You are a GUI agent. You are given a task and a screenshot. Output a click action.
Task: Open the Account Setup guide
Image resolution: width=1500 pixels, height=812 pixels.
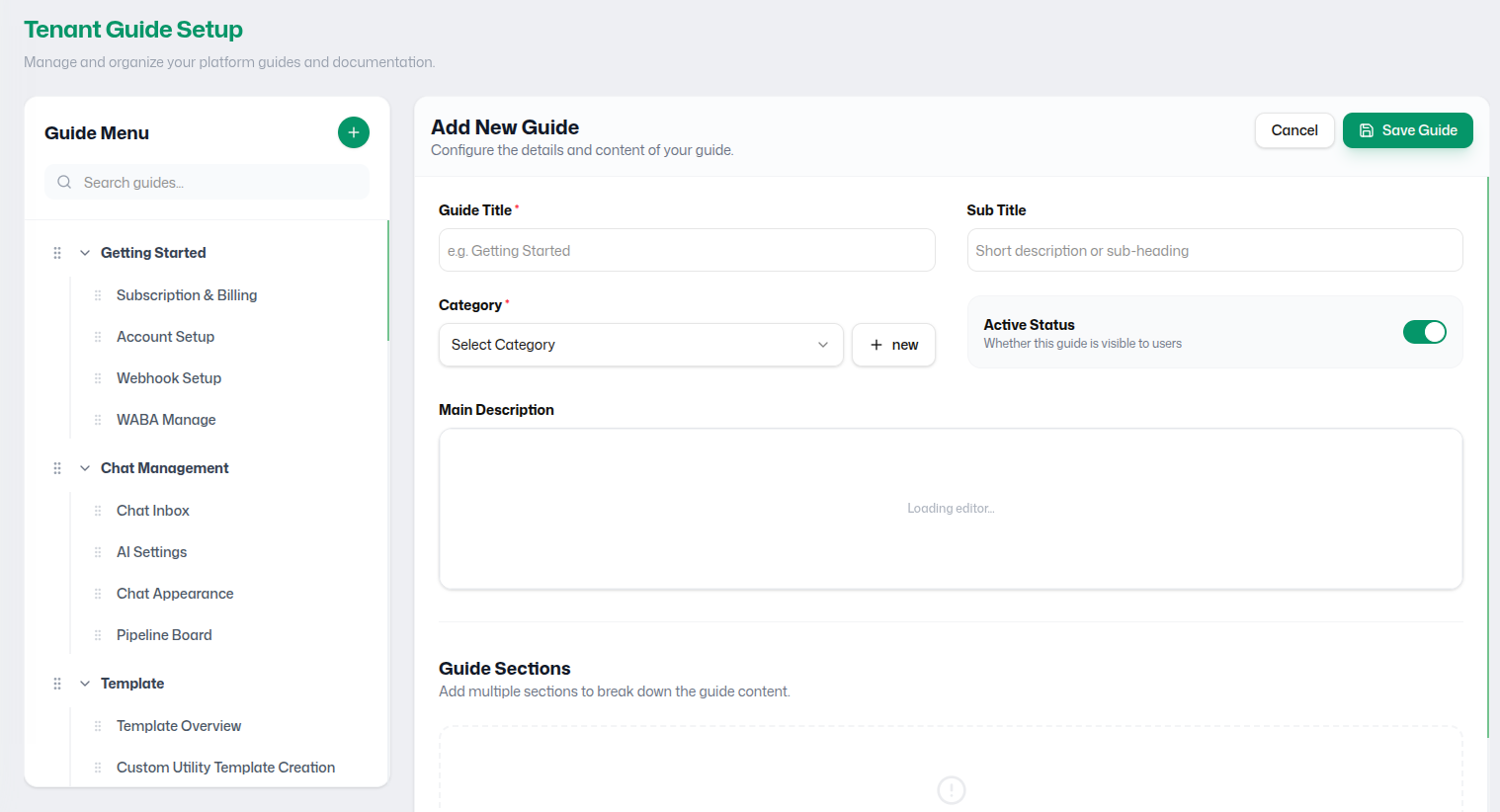click(x=165, y=337)
